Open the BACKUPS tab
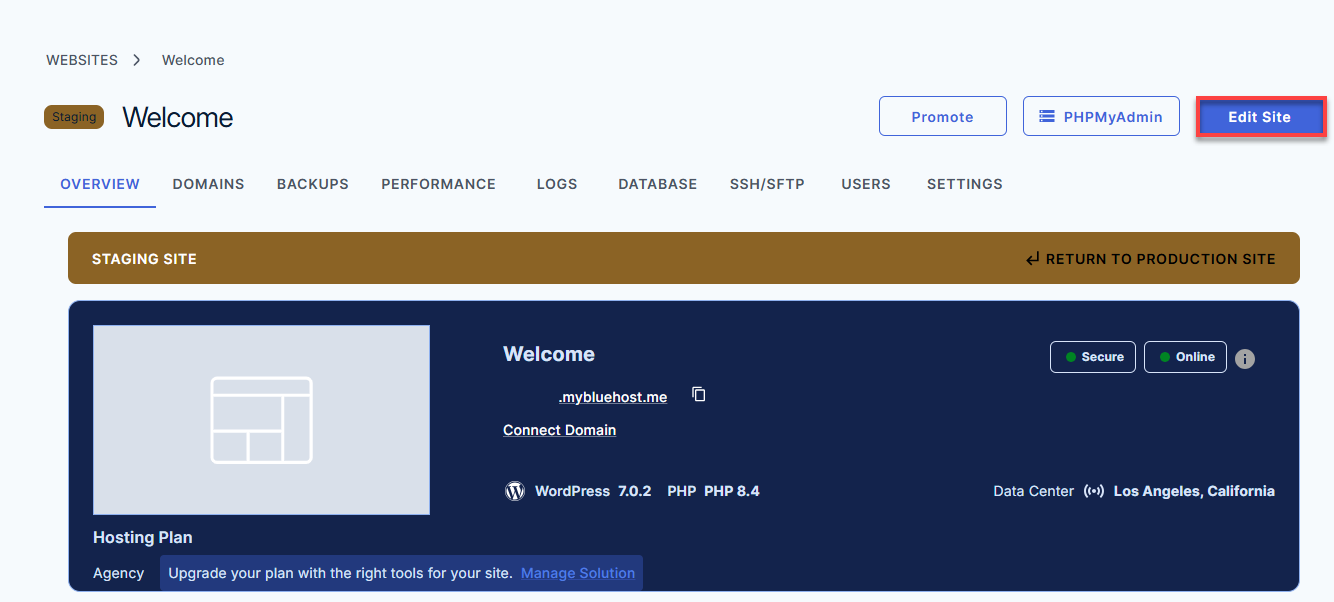 pos(313,184)
